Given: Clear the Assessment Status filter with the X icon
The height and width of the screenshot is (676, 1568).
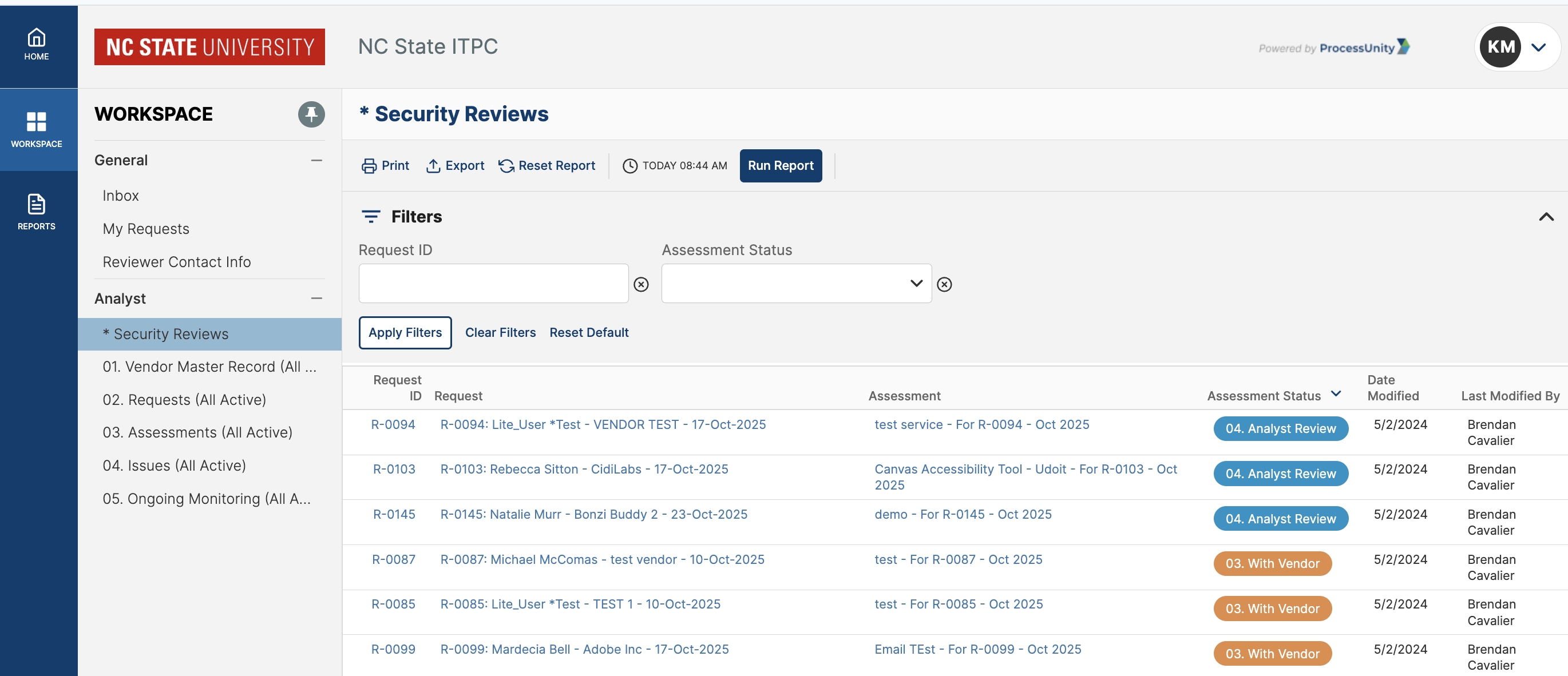Looking at the screenshot, I should coord(944,284).
